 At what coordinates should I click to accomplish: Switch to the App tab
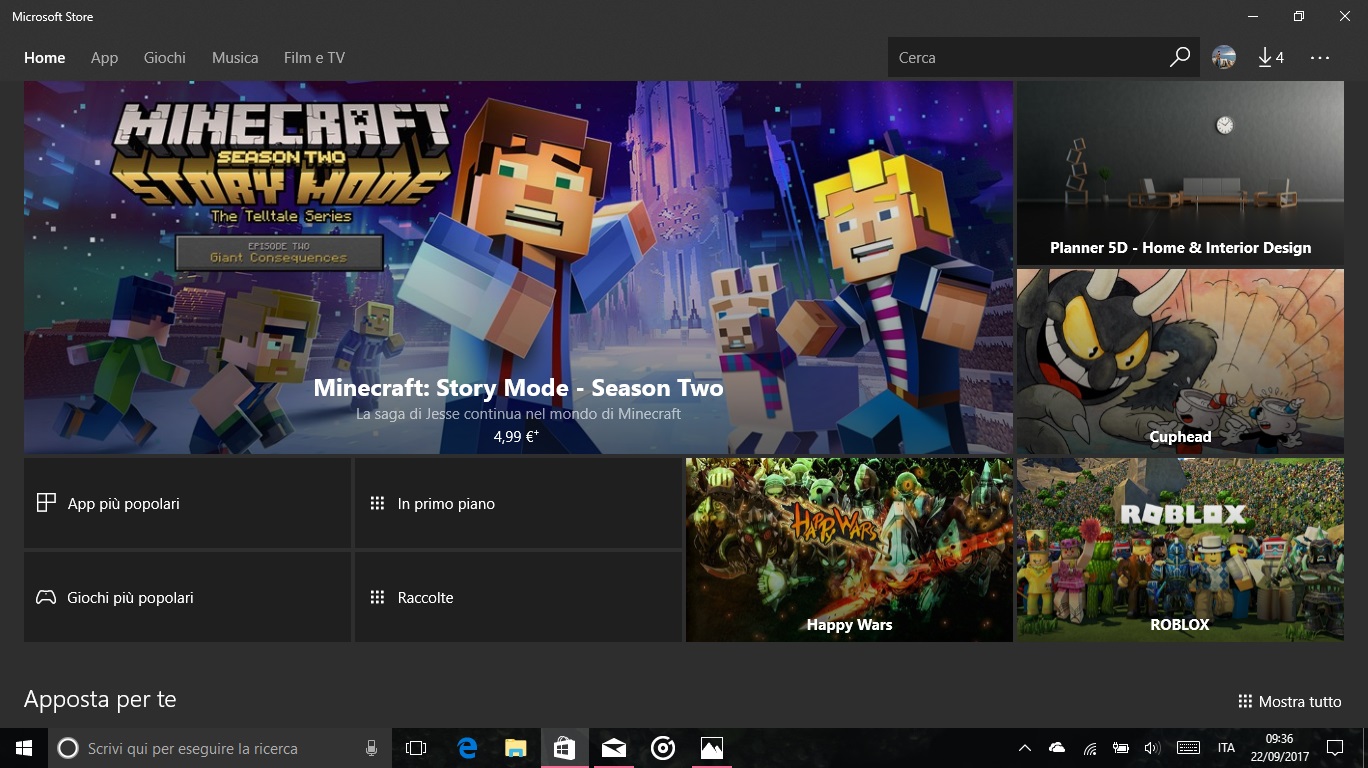104,58
